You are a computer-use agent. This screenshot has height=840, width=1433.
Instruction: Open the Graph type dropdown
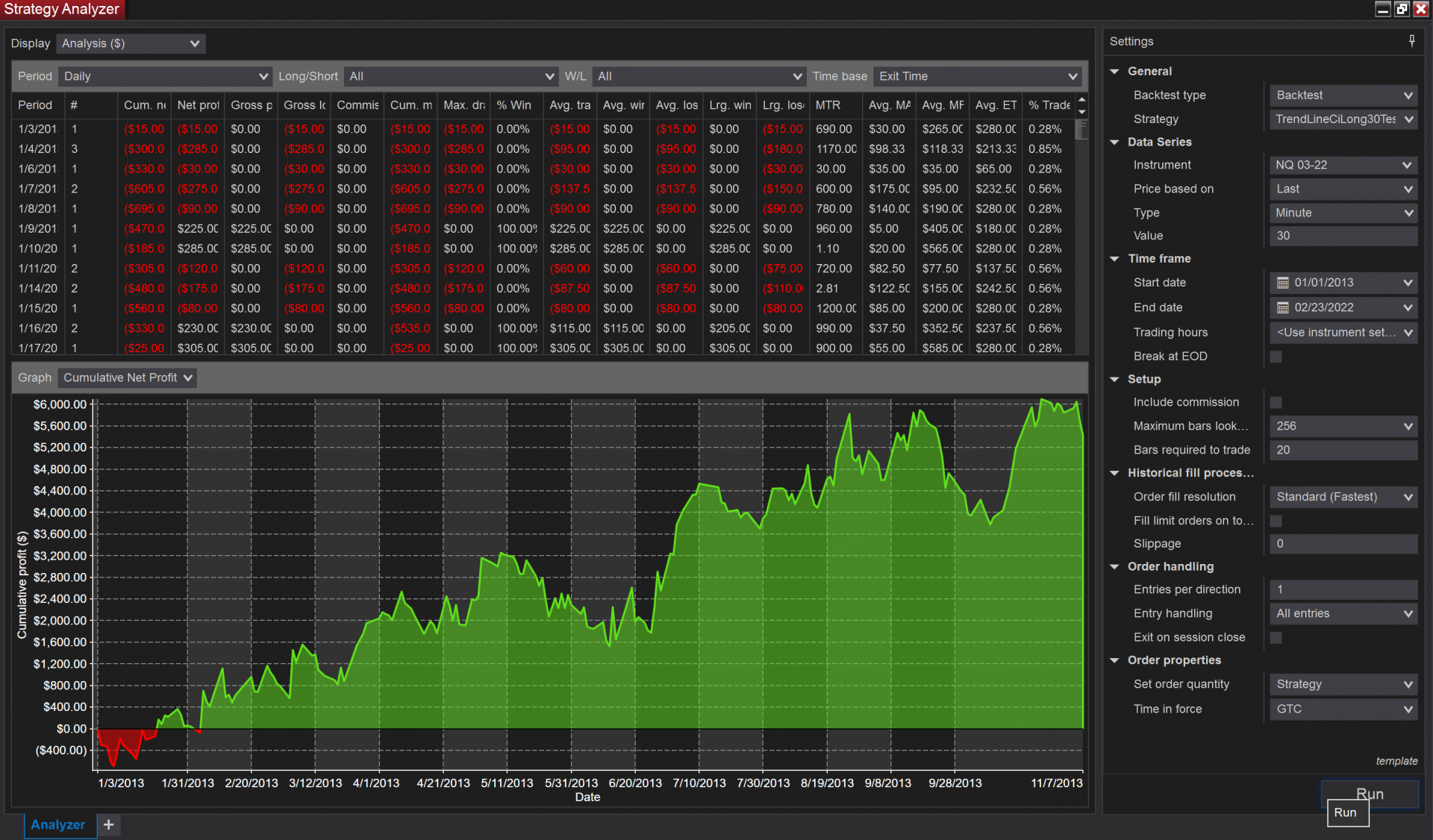point(128,377)
